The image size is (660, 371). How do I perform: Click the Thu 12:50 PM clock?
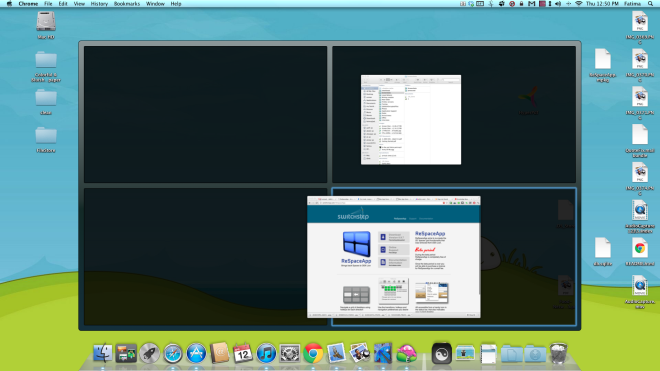pyautogui.click(x=602, y=3)
